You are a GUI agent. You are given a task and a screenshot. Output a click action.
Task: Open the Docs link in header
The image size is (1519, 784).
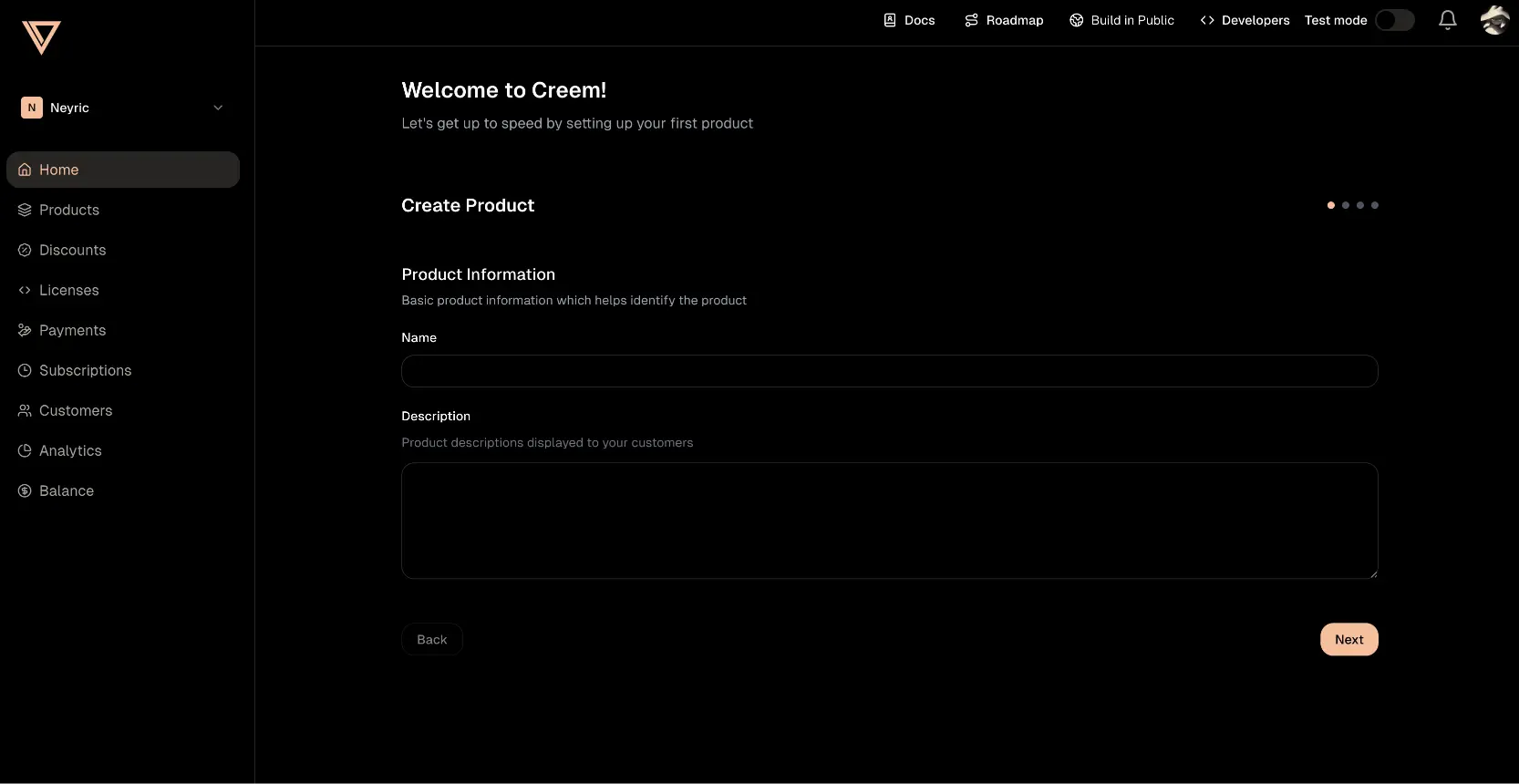tap(909, 20)
